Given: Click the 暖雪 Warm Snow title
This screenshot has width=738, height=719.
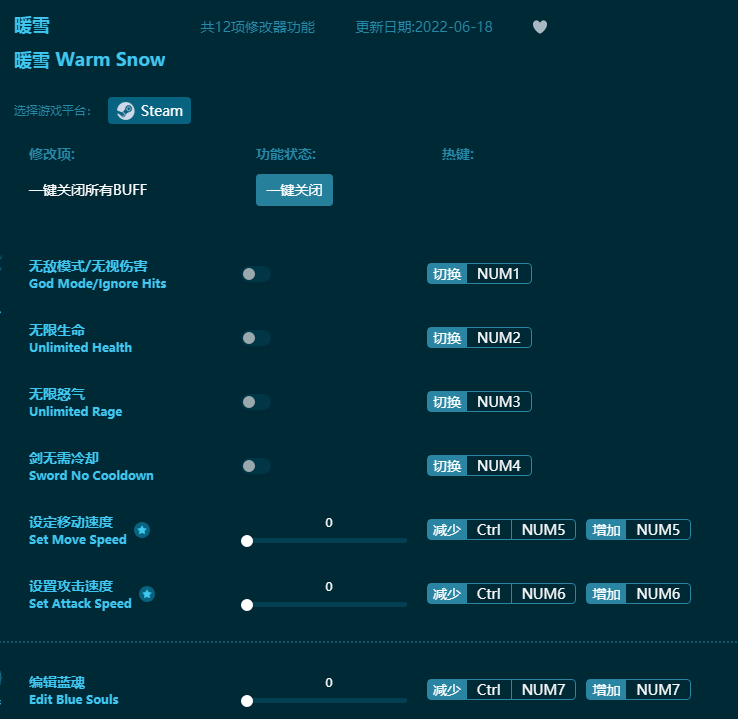Looking at the screenshot, I should pos(89,60).
